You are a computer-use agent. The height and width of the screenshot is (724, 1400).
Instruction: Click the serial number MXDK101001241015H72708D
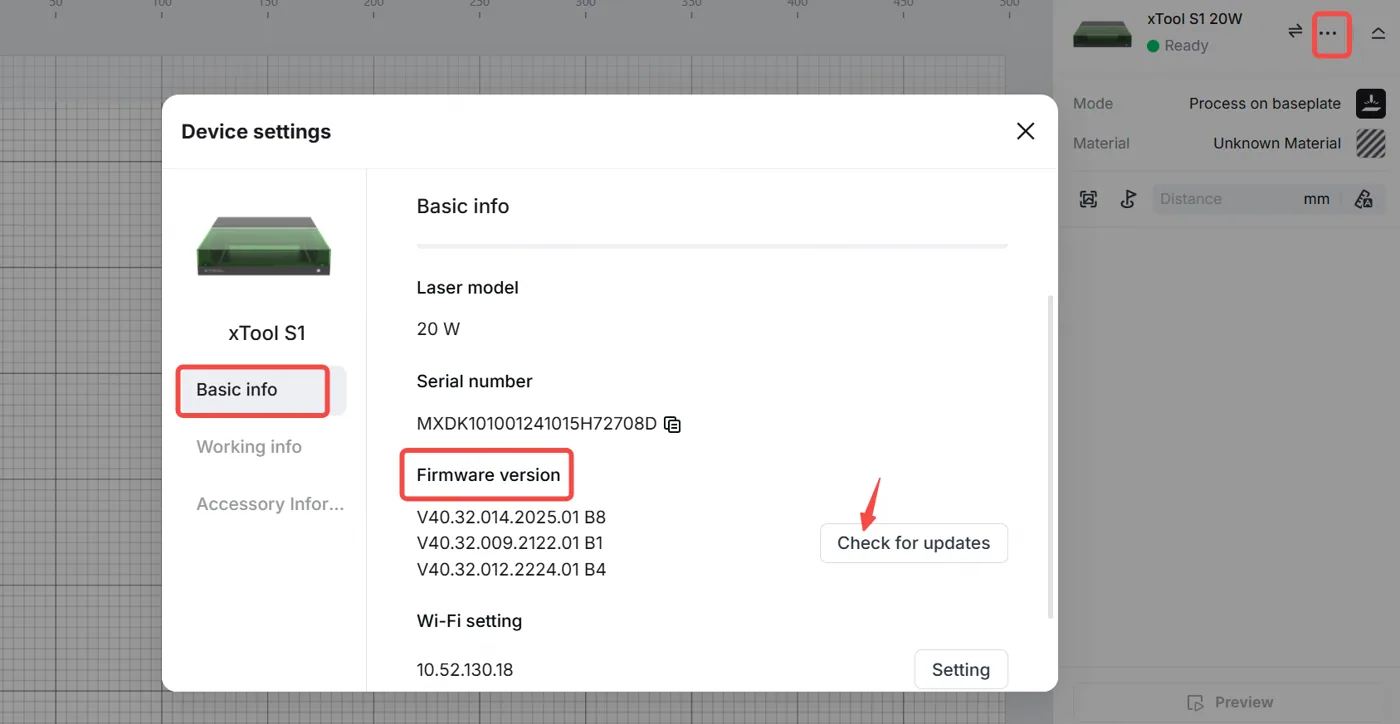[537, 424]
